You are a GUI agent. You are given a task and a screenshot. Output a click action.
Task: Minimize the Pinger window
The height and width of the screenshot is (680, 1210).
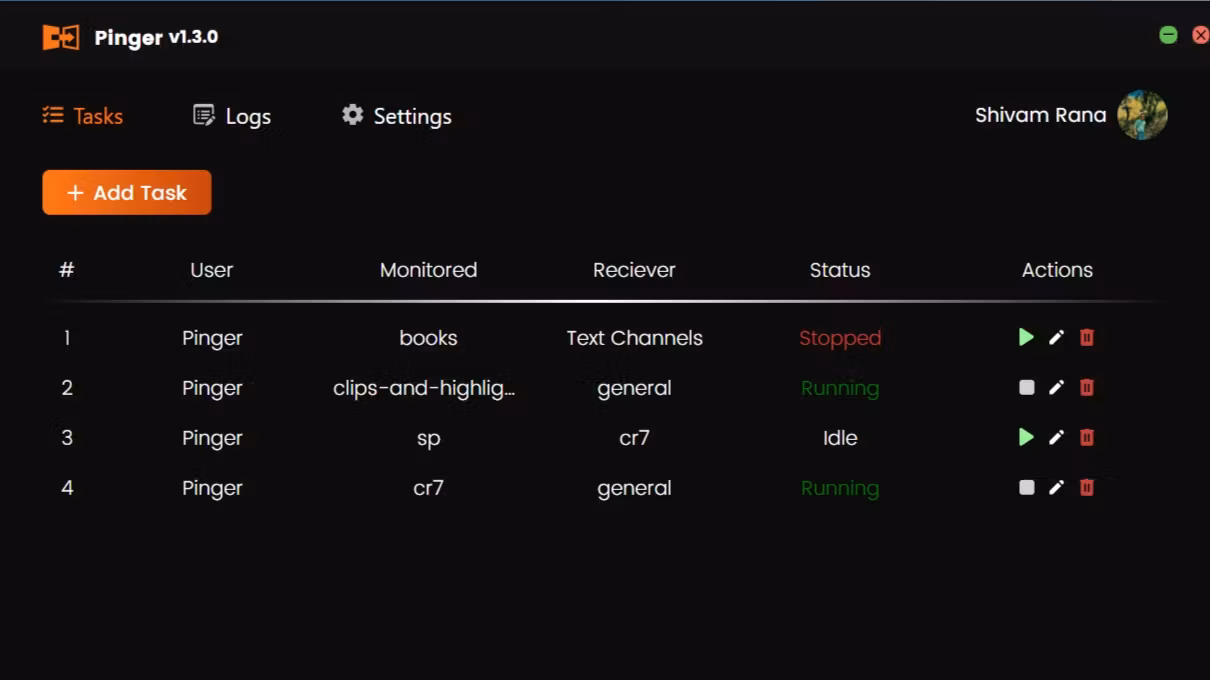point(1168,35)
